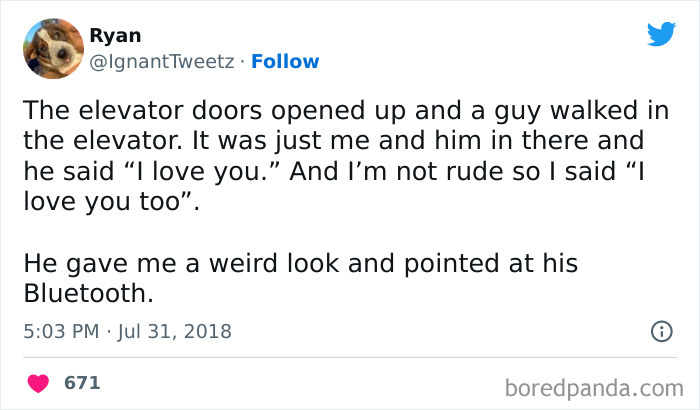Click the Twitter bird logo
The image size is (700, 410).
[661, 34]
